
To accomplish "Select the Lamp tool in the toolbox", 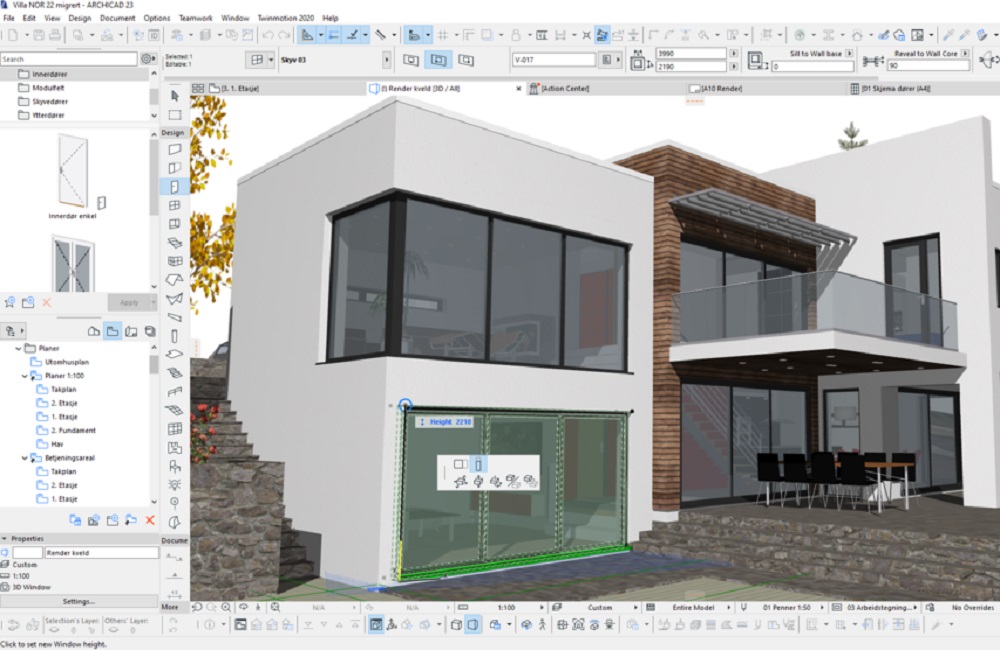I will pyautogui.click(x=175, y=485).
